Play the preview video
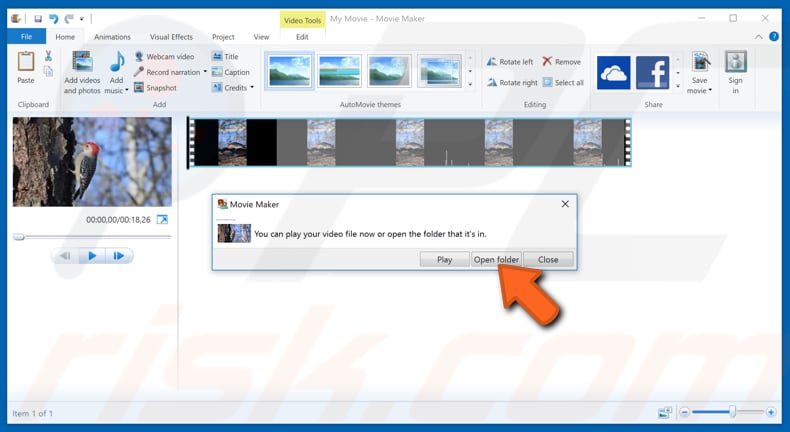Viewport: 790px width, 432px height. (92, 256)
